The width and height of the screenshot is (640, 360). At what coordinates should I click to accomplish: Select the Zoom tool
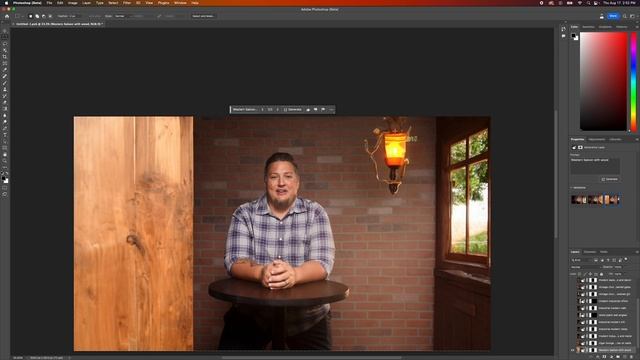pyautogui.click(x=5, y=161)
